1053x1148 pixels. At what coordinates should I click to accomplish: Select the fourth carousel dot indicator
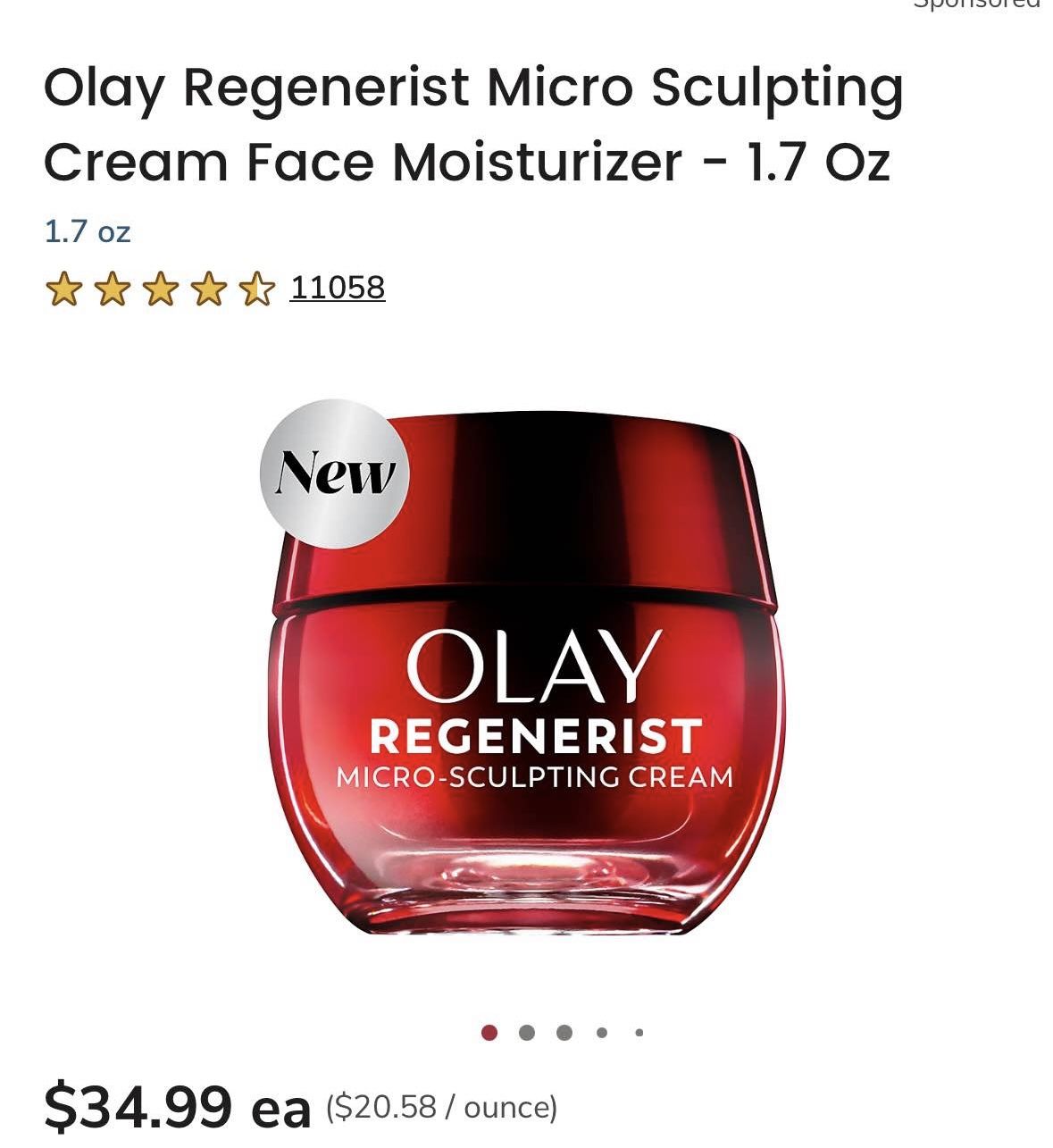point(602,1033)
